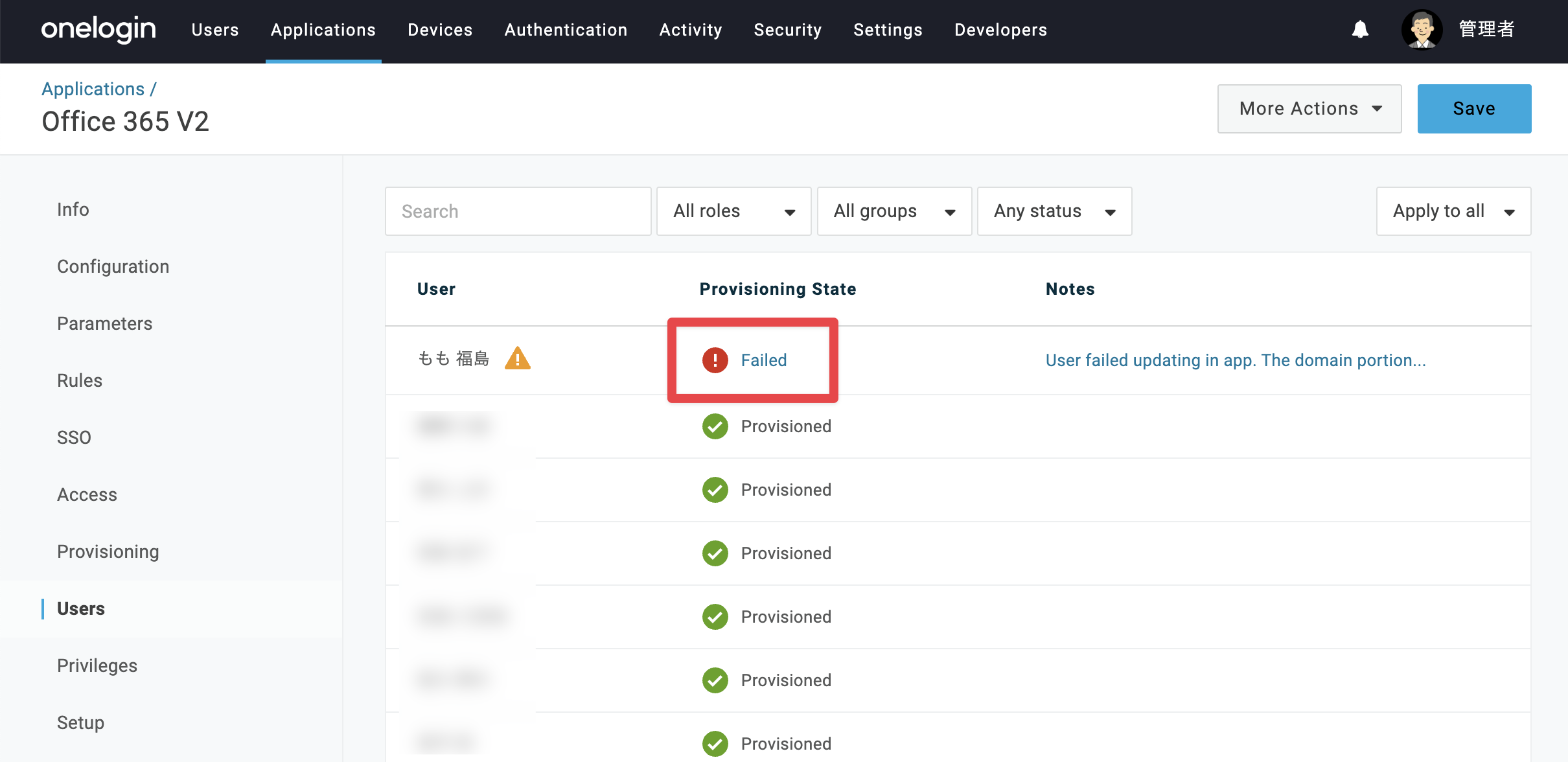Open the 管理者 account menu
This screenshot has height=762, width=1568.
1487,29
